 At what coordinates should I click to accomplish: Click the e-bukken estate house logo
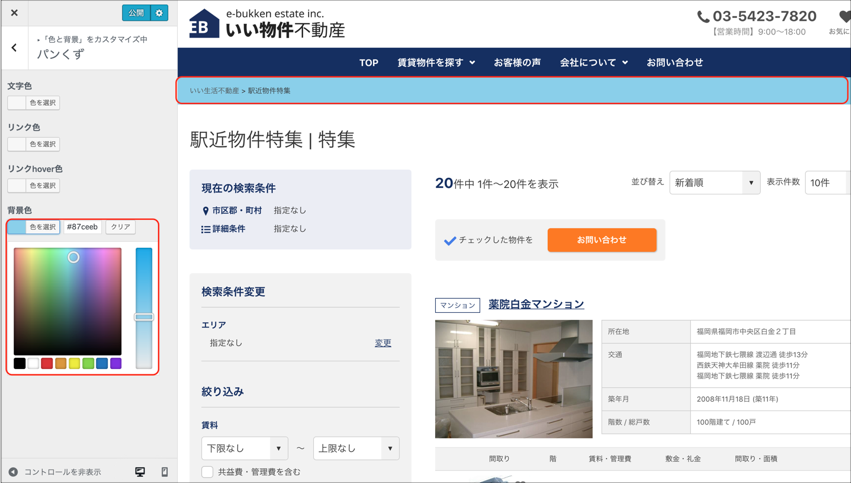pyautogui.click(x=204, y=23)
